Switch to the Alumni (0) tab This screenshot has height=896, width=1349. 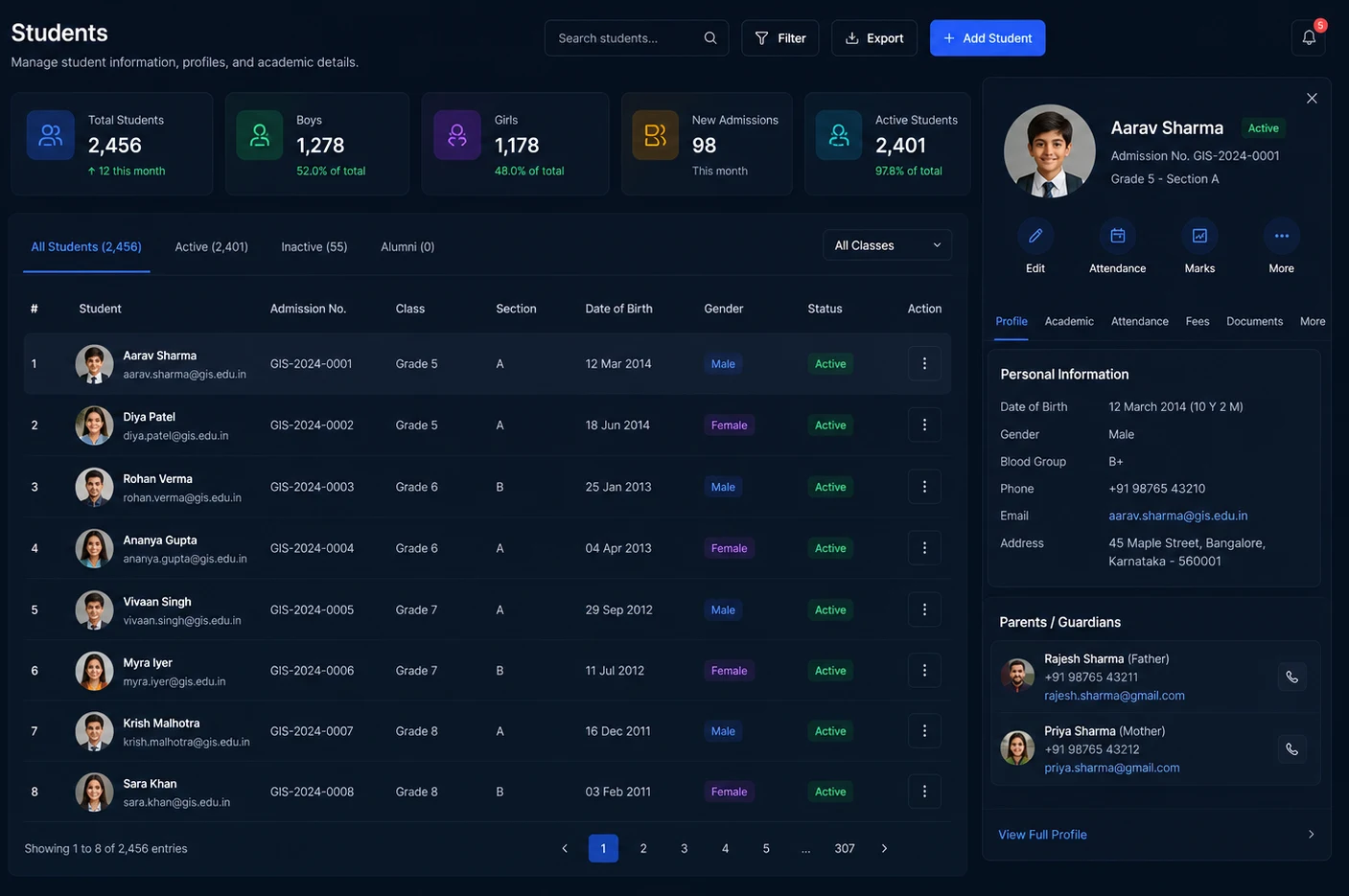[407, 247]
